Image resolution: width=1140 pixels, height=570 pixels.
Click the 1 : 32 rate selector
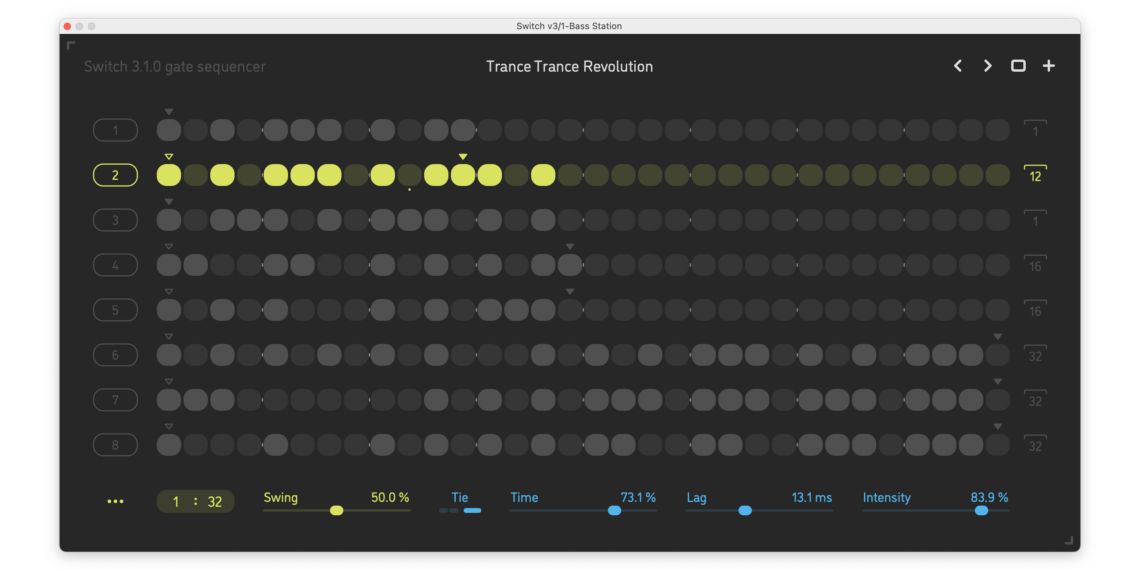[x=196, y=502]
